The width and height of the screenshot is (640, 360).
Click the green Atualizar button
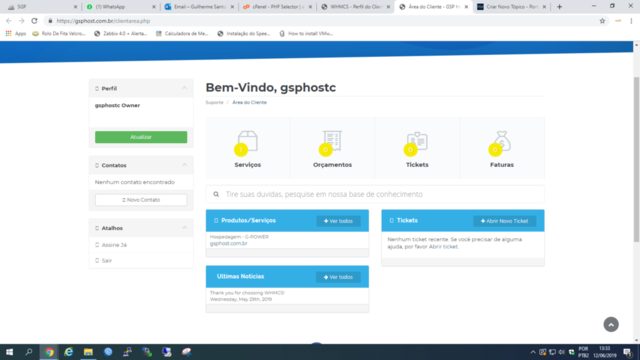[141, 137]
